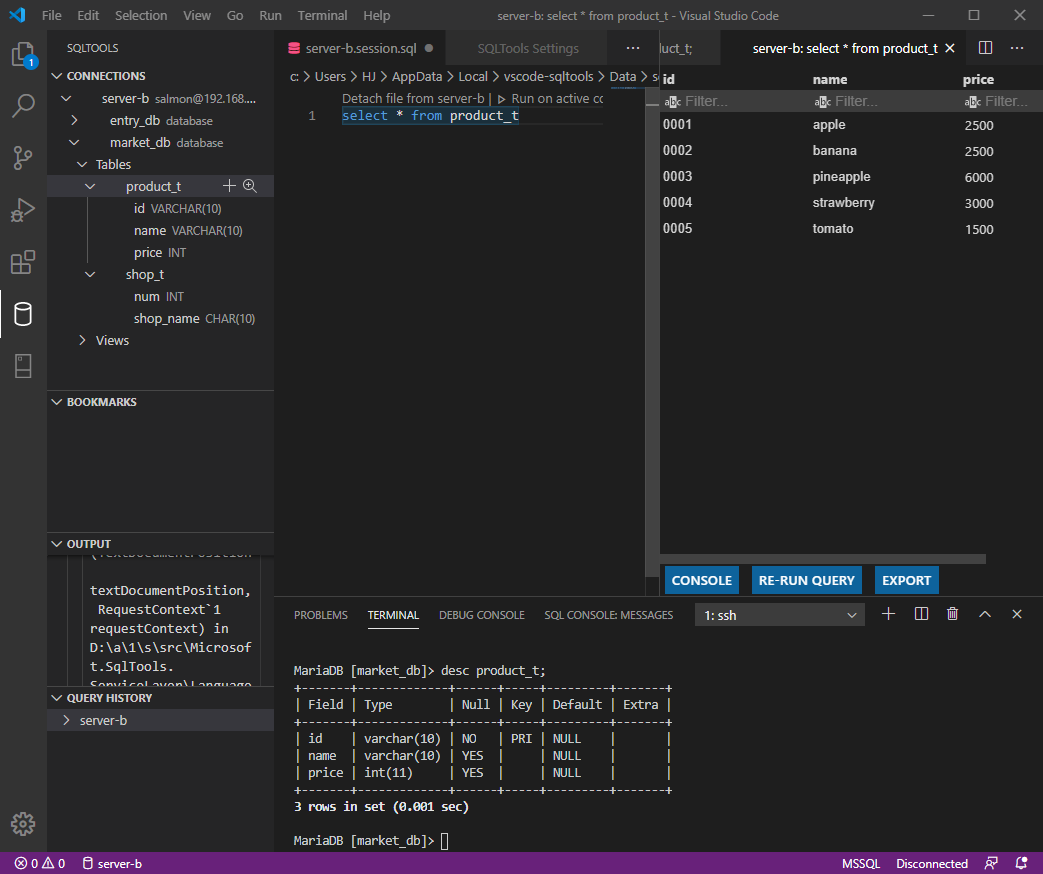Select the 'pineapple' cell in results

click(841, 176)
